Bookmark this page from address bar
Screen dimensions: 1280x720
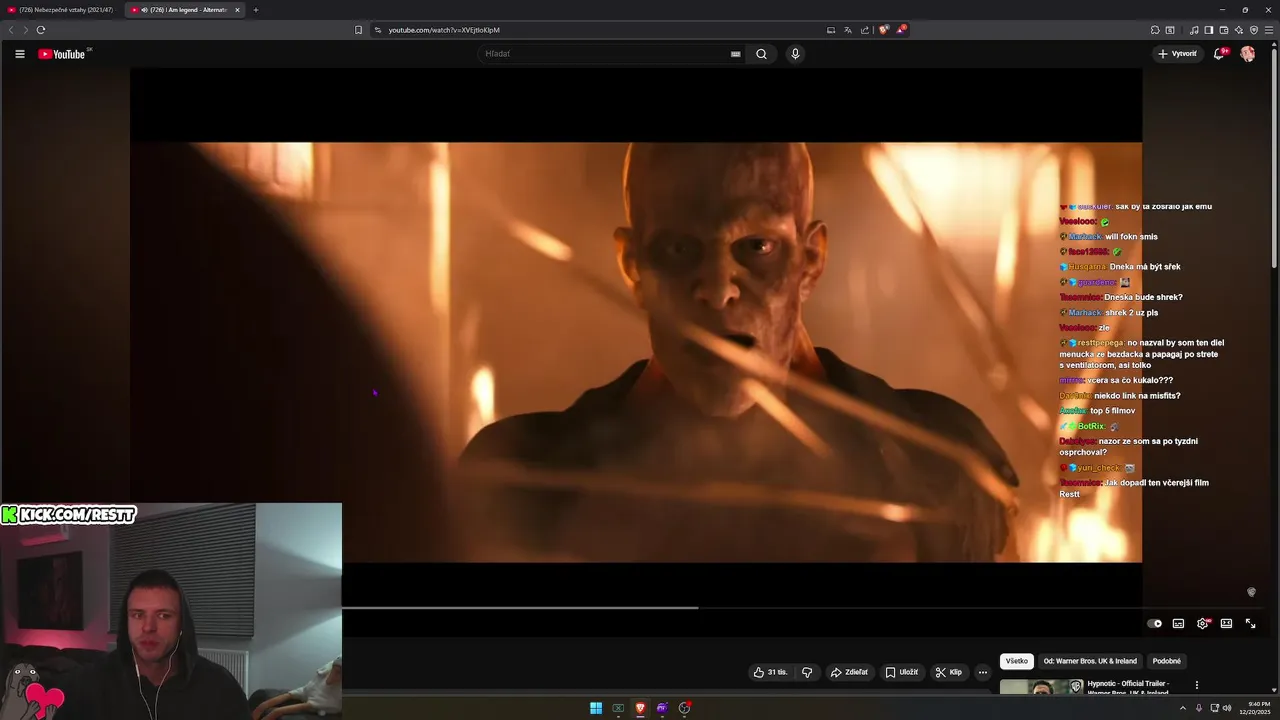(x=358, y=30)
